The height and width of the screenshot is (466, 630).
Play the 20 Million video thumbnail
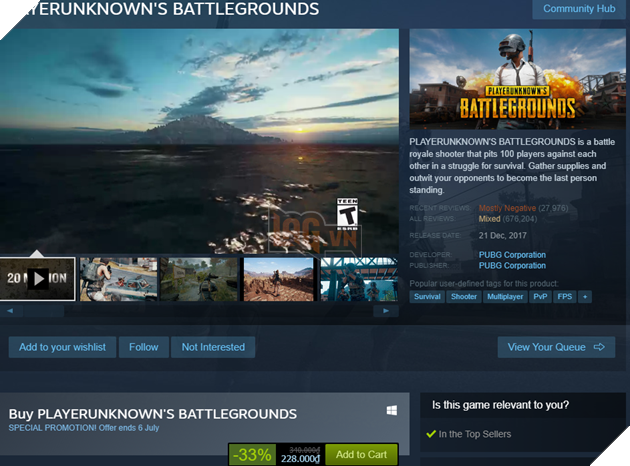click(38, 279)
